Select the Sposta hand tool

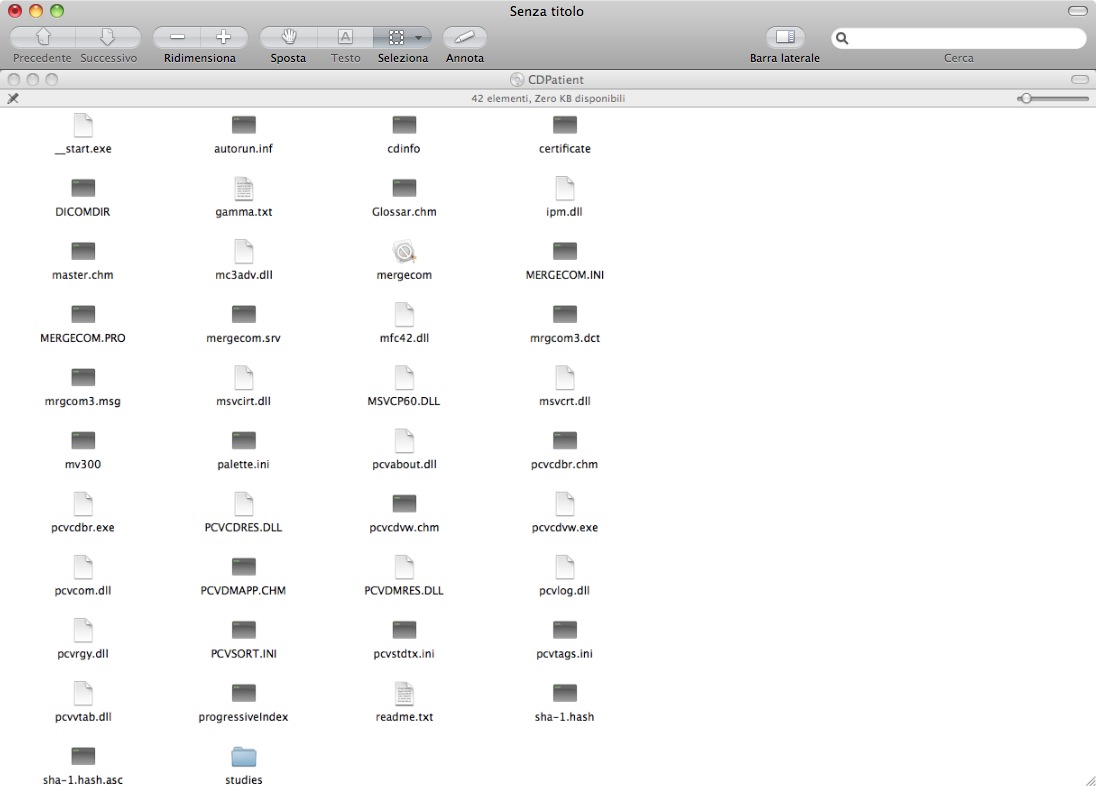click(x=289, y=37)
